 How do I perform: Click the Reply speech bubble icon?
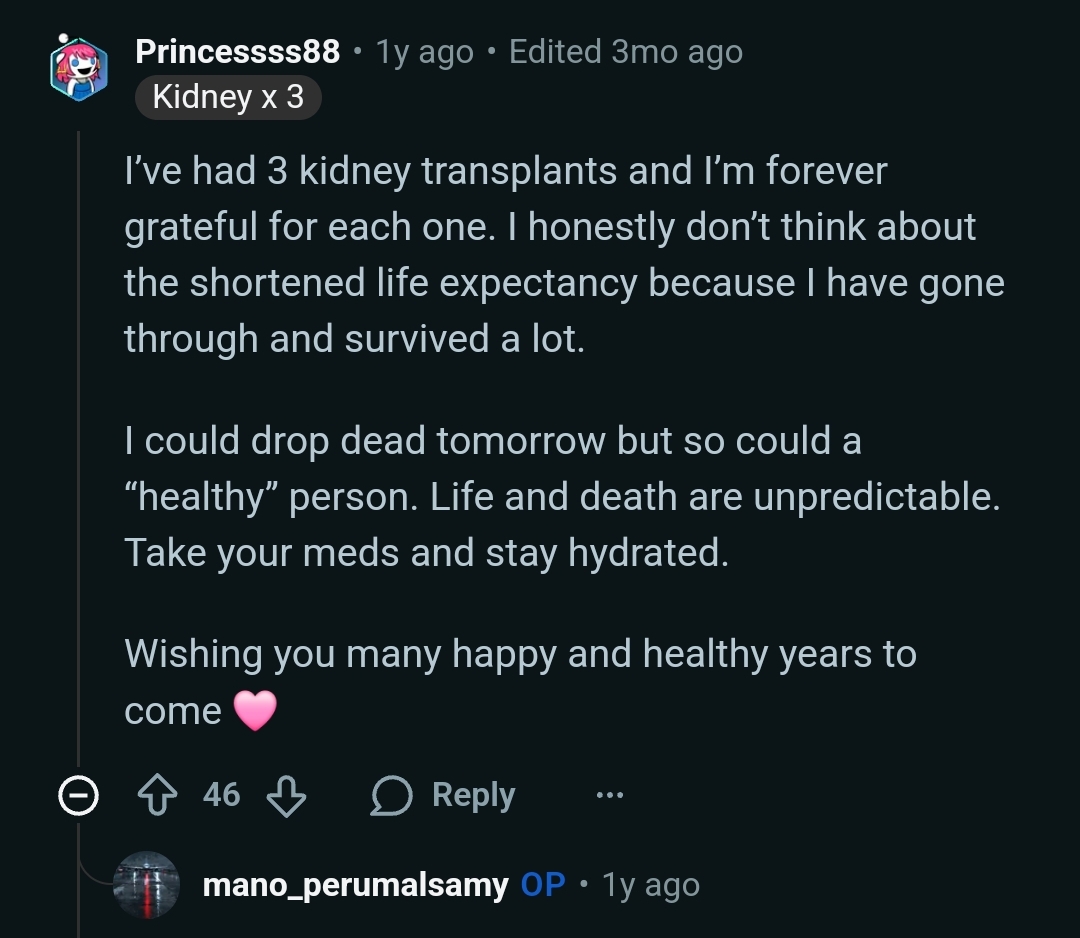coord(391,796)
